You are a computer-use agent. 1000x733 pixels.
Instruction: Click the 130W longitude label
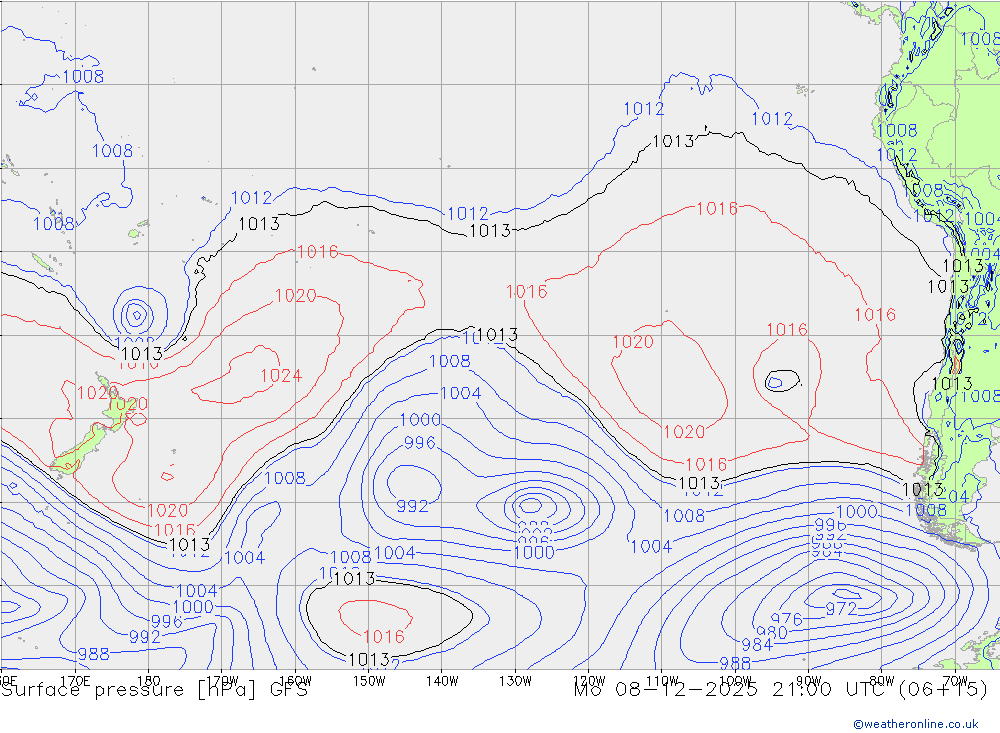click(x=515, y=680)
